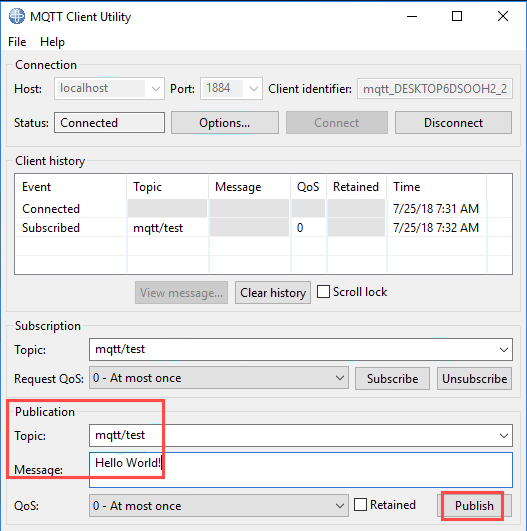This screenshot has width=527, height=531.
Task: Tick the Retained checkbox
Action: (x=360, y=505)
